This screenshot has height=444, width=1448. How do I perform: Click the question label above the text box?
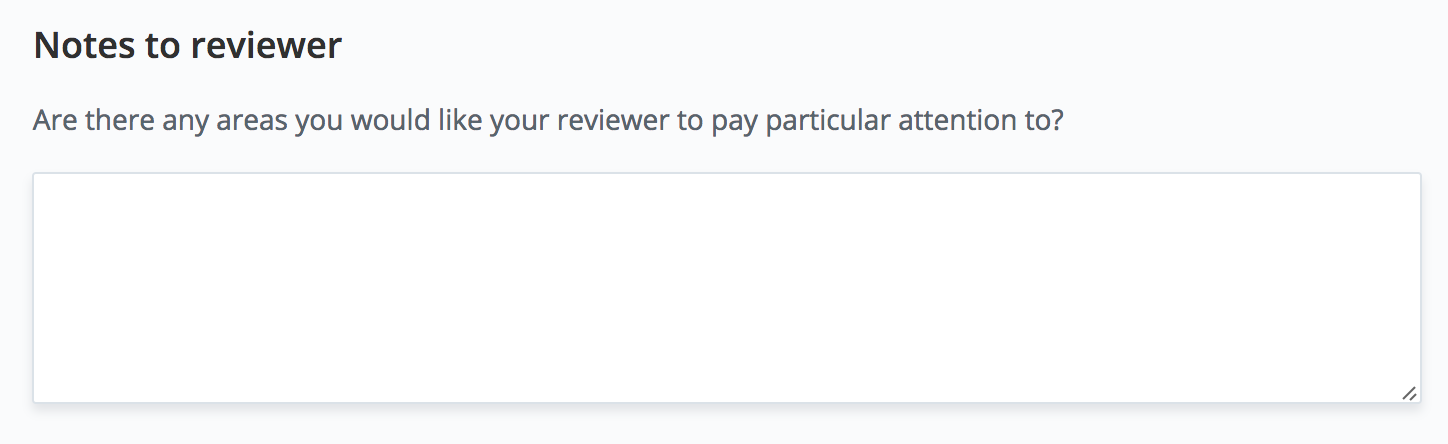point(547,122)
